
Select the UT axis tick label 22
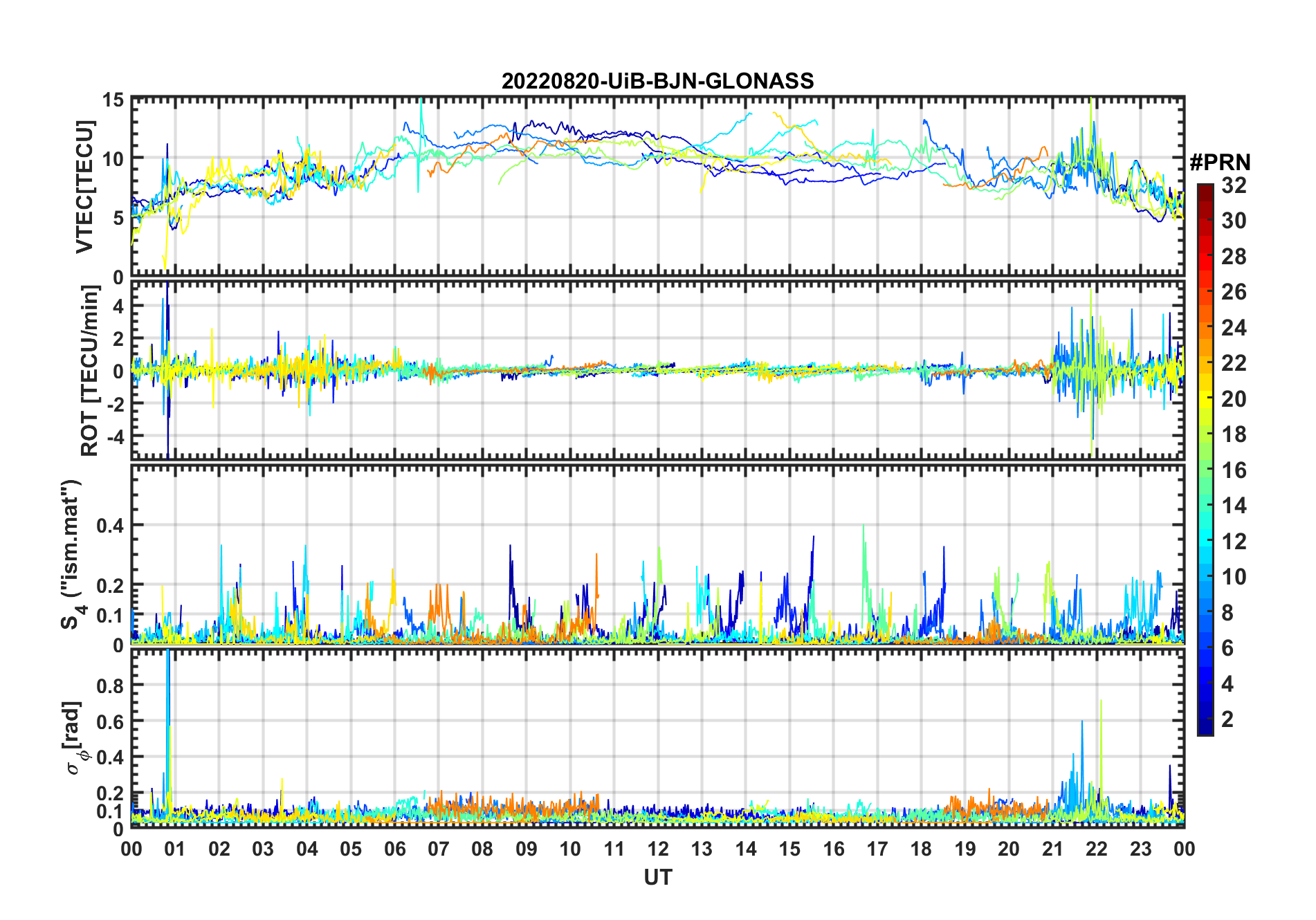tap(1097, 849)
